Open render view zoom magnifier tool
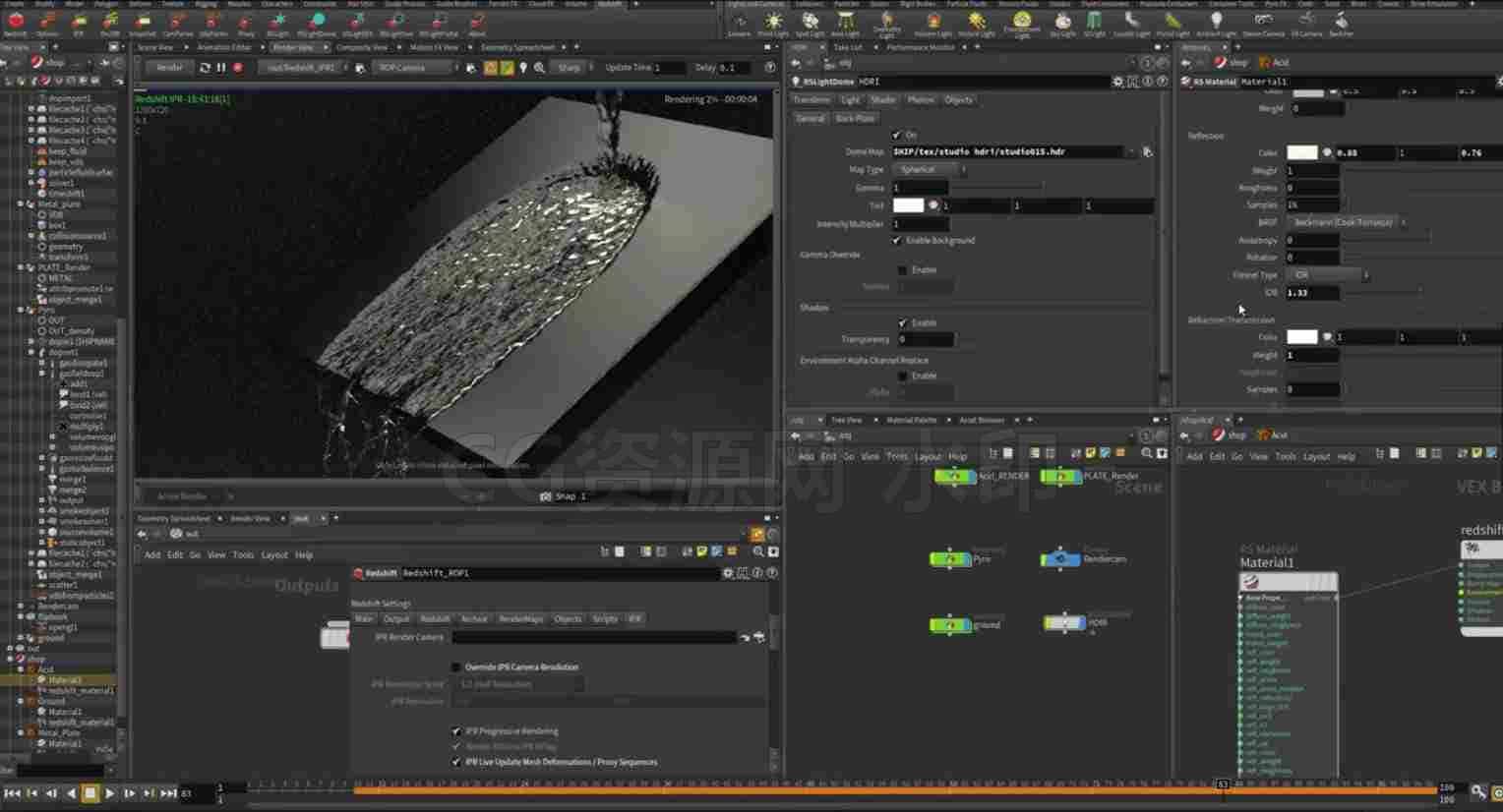Screen dimensions: 1503x812 (540, 68)
